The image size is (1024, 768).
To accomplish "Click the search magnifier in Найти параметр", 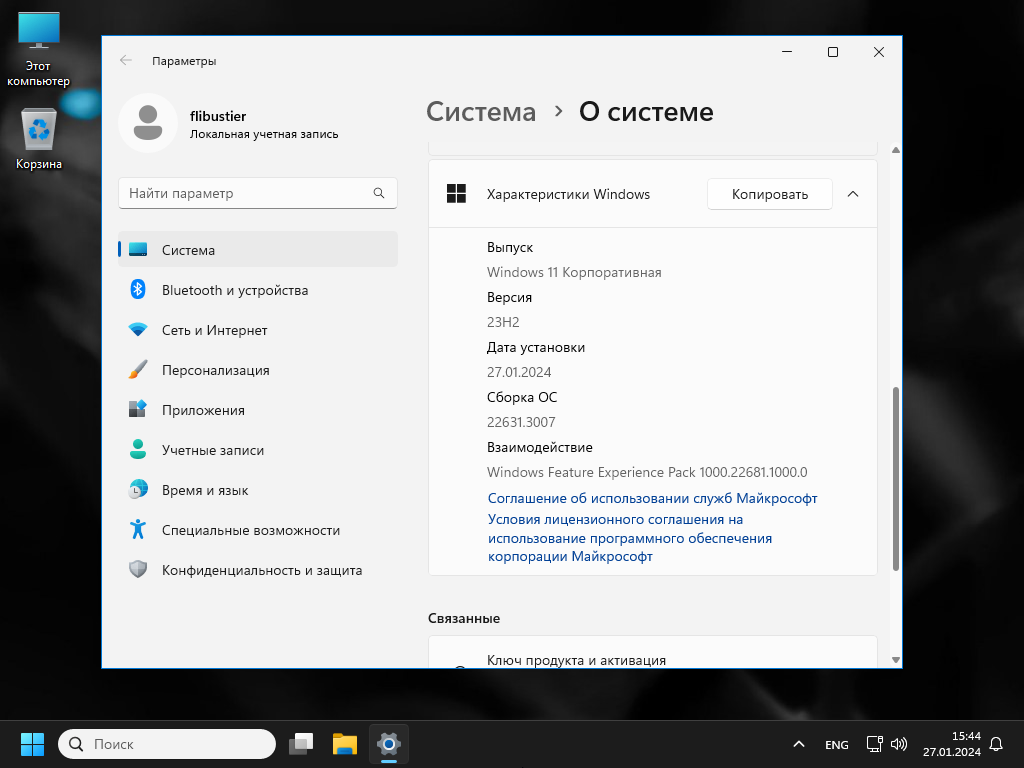I will (x=379, y=193).
